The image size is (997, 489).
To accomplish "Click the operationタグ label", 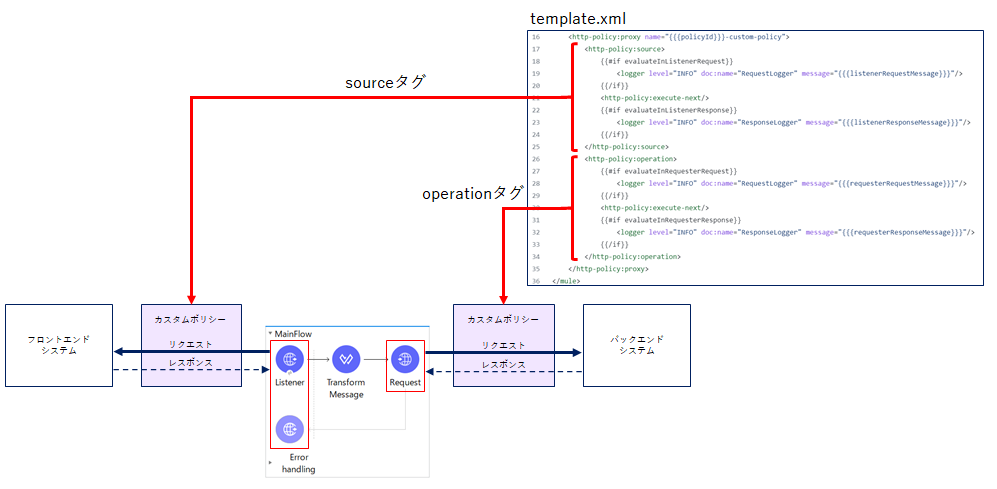I will pos(472,193).
